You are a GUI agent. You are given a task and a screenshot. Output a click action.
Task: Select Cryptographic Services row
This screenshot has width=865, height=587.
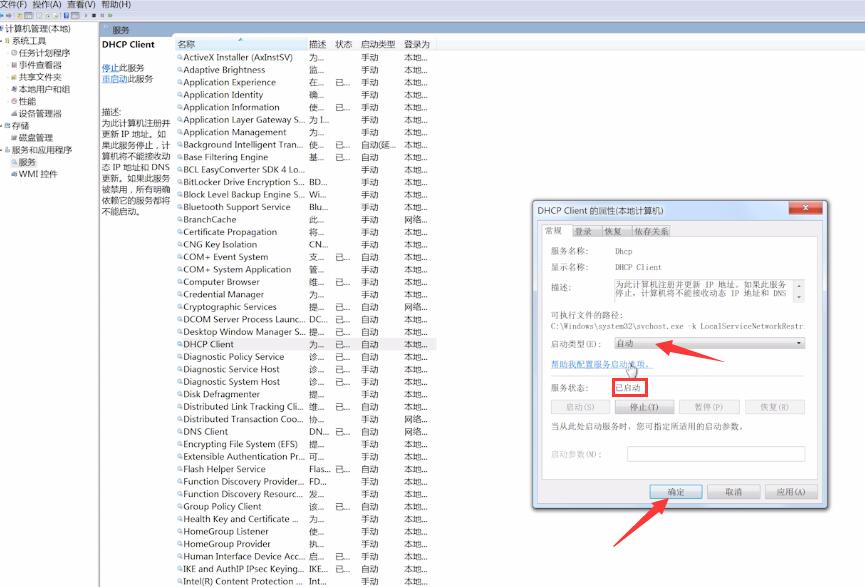[306, 307]
